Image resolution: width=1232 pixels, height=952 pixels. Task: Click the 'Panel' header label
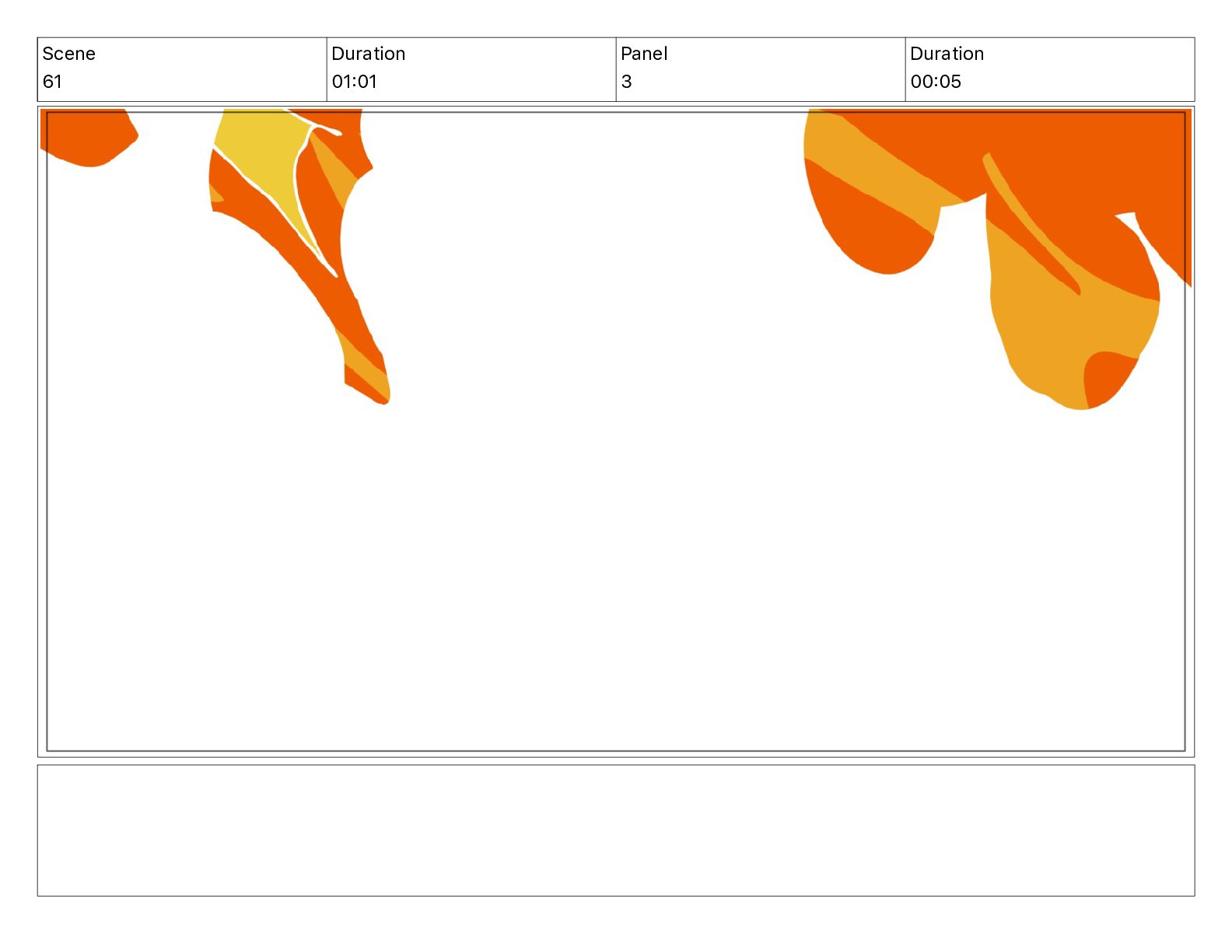644,54
